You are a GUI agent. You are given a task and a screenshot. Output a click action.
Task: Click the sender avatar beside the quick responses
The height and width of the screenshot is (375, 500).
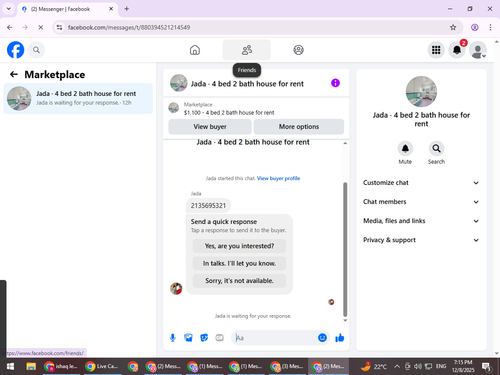[176, 288]
